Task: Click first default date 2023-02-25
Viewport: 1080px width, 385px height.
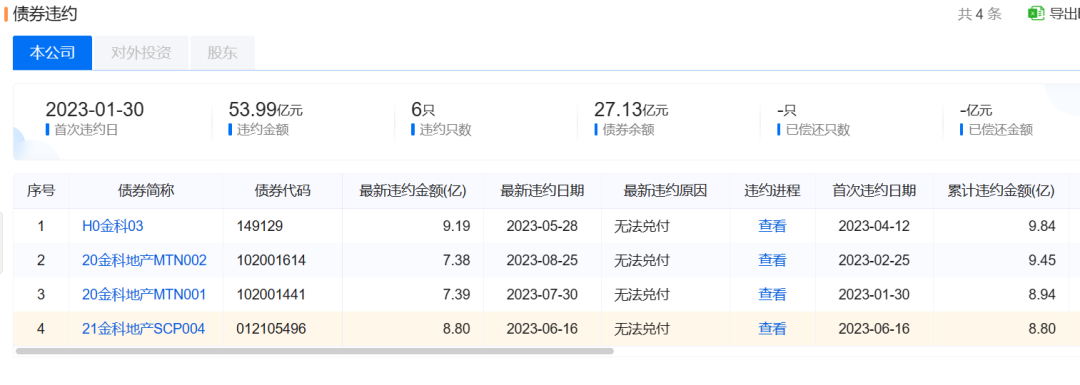Action: (874, 260)
